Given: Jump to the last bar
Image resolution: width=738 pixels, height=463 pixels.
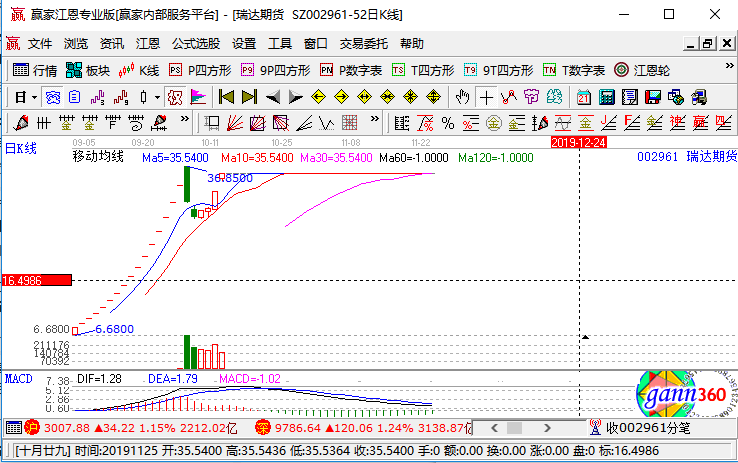Looking at the screenshot, I should [x=249, y=97].
